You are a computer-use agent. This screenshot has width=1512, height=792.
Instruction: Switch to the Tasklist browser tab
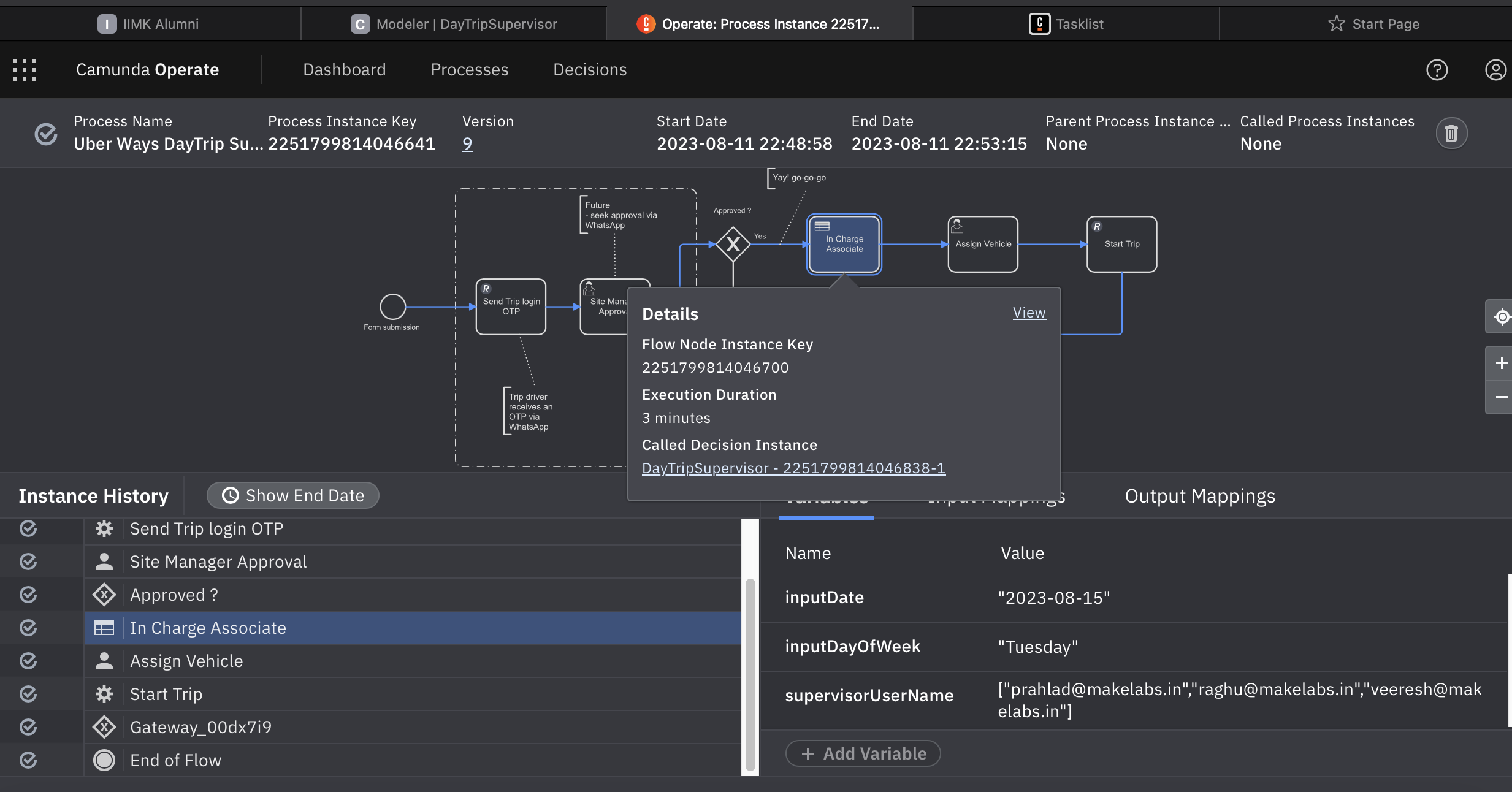[1066, 24]
